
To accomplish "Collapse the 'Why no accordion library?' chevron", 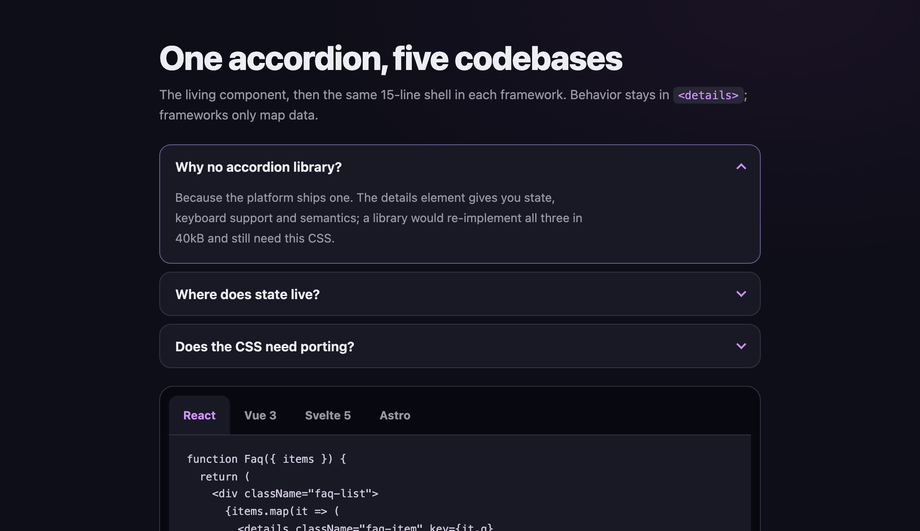I will [741, 167].
